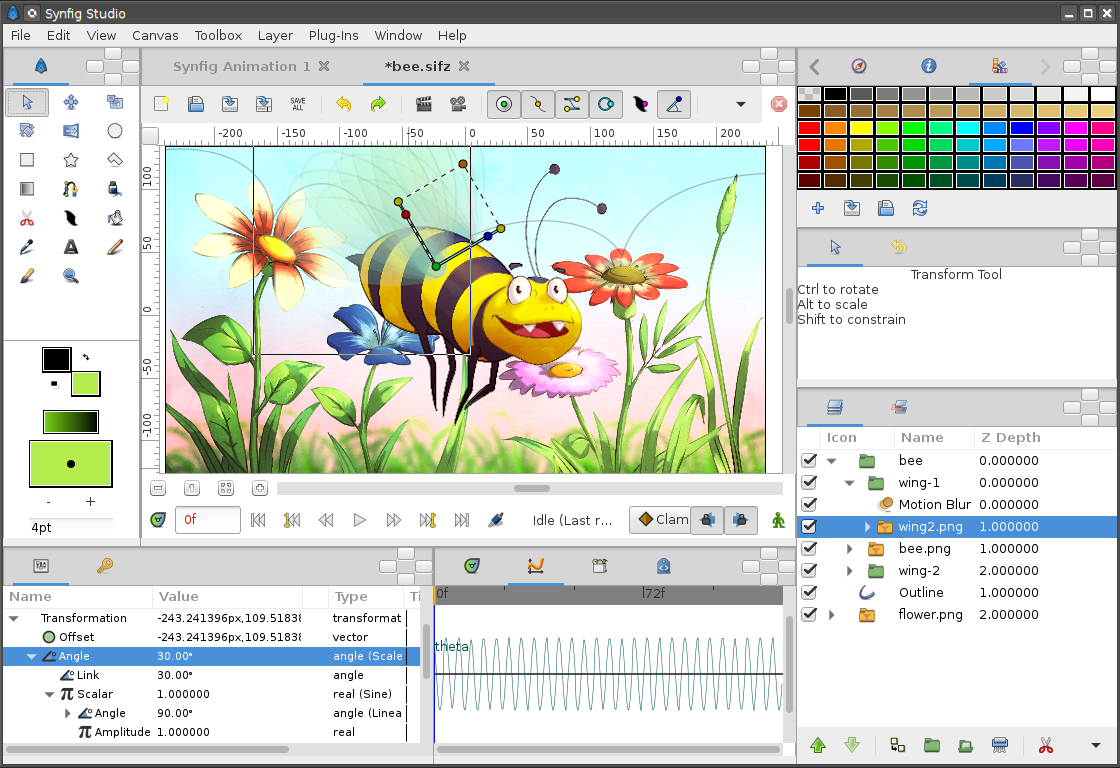Activate the Text tool
The height and width of the screenshot is (768, 1120).
(71, 246)
